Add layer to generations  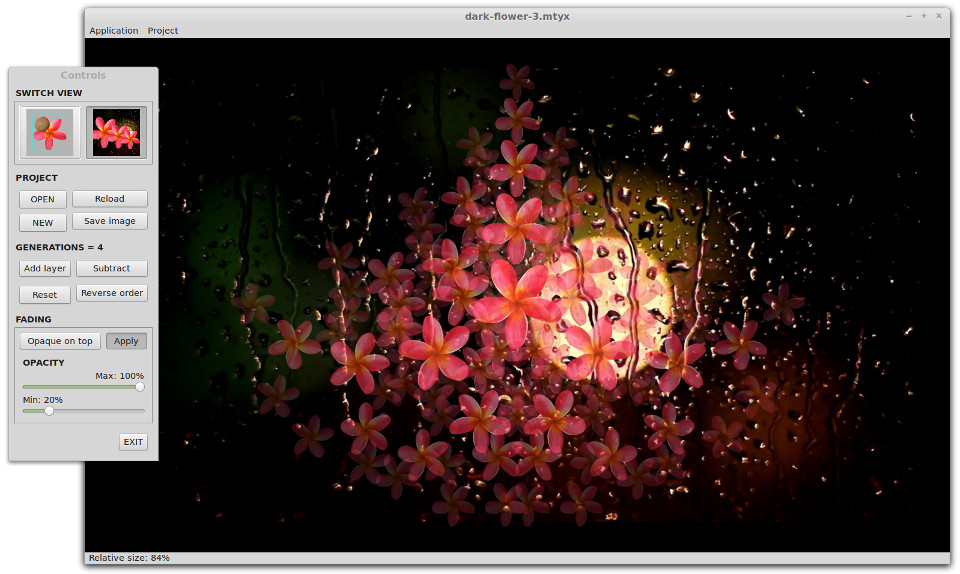pos(45,268)
